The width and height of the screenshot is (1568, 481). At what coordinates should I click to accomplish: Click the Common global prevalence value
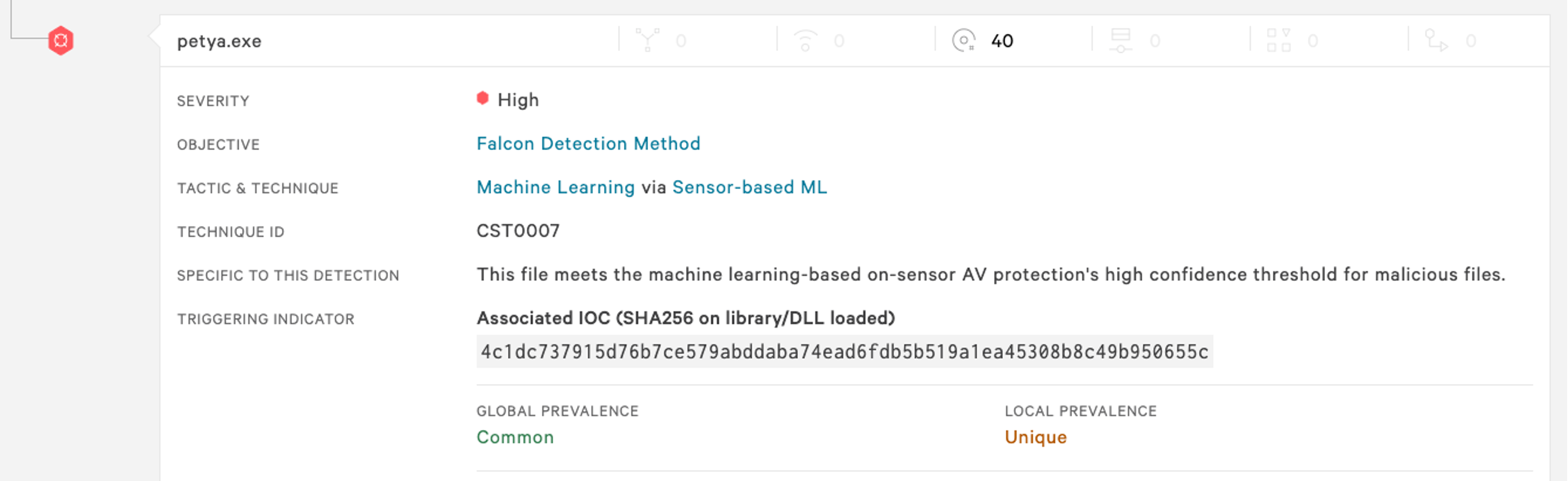click(515, 437)
